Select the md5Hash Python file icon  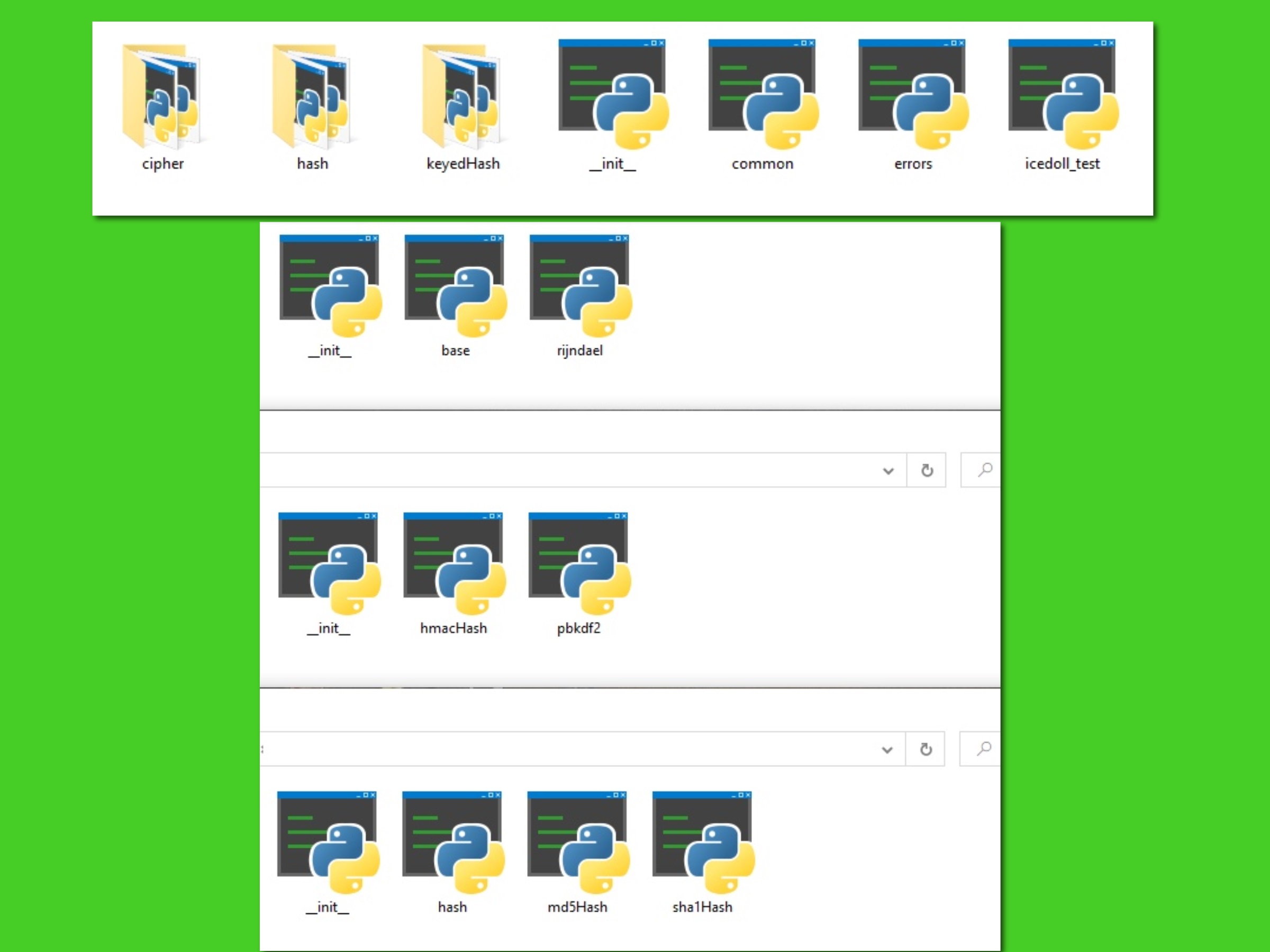pos(578,843)
